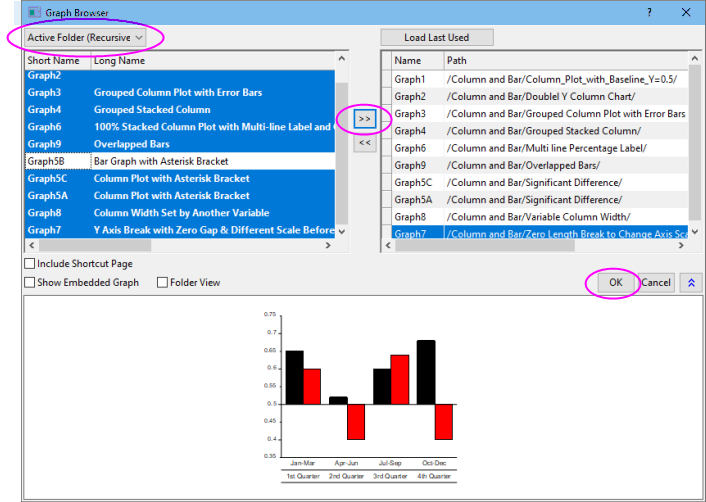Screen dimensions: 706x502
Task: Click the graph preview thumbnail
Action: [x=360, y=398]
